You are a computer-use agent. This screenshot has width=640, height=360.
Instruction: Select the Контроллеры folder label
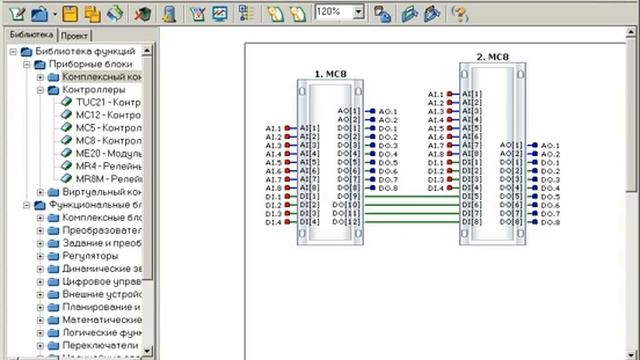tap(93, 90)
